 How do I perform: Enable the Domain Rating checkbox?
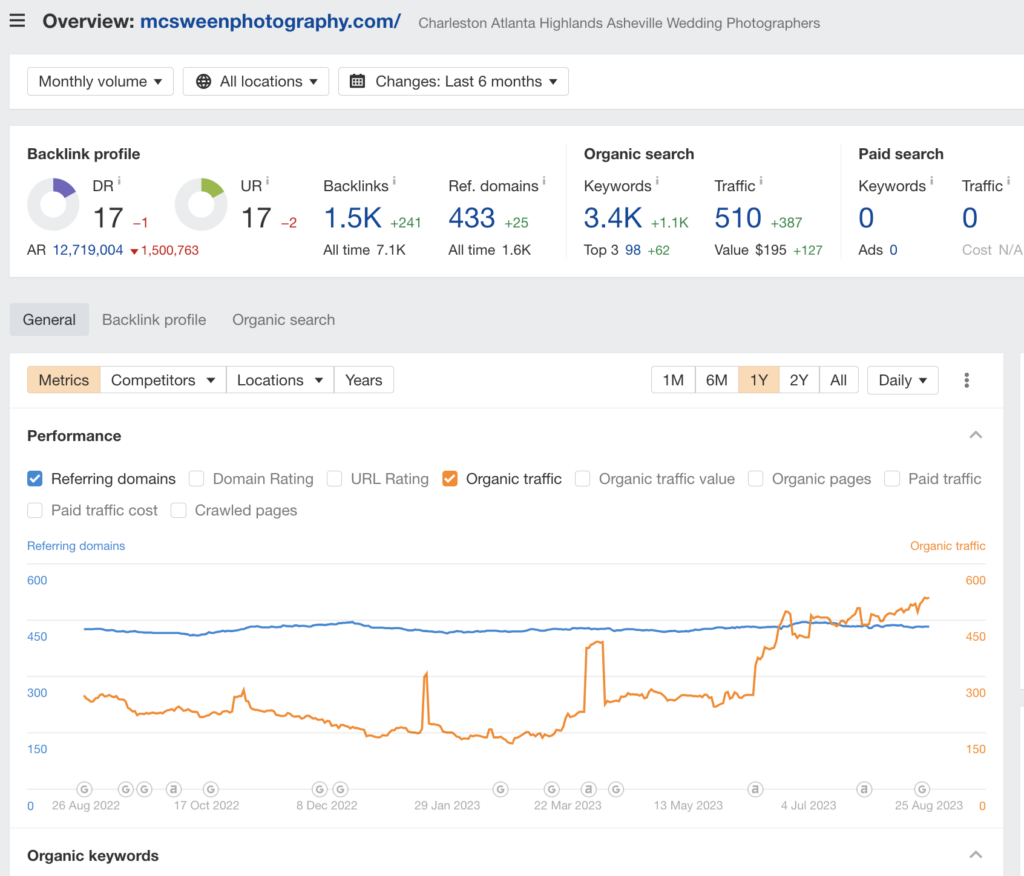[x=197, y=479]
